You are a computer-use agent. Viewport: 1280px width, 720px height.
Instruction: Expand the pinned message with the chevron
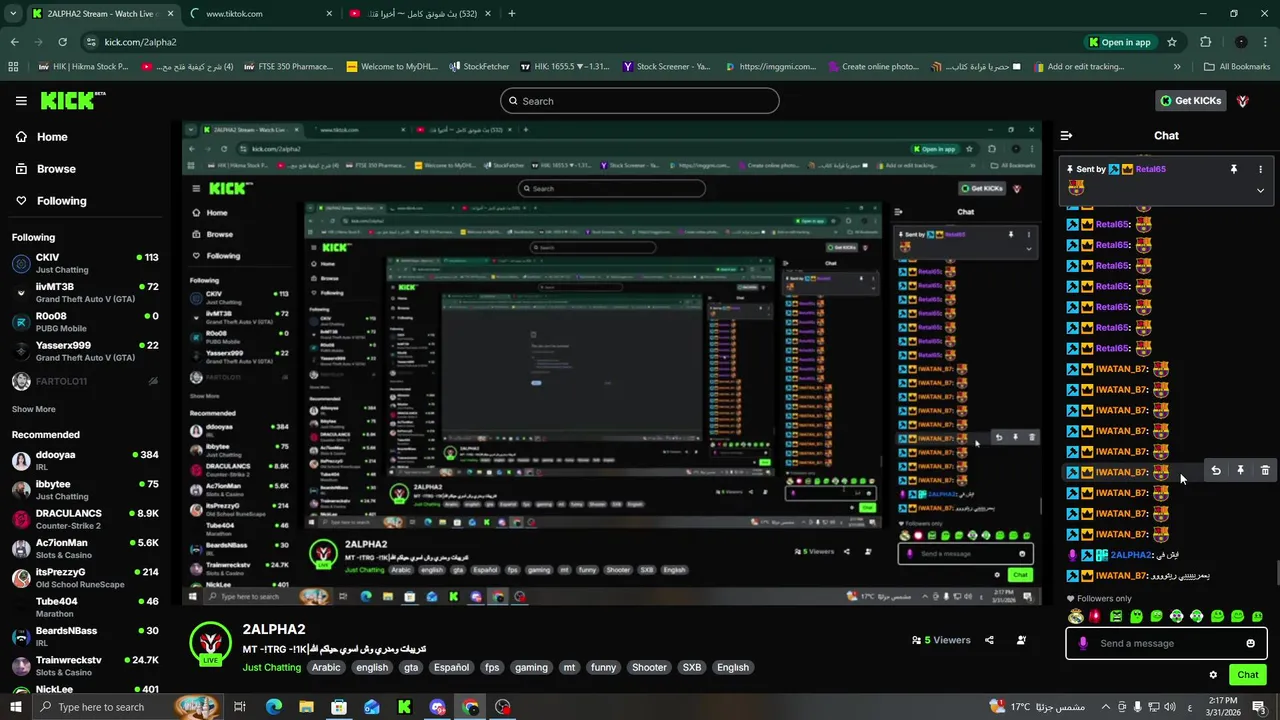[1260, 190]
